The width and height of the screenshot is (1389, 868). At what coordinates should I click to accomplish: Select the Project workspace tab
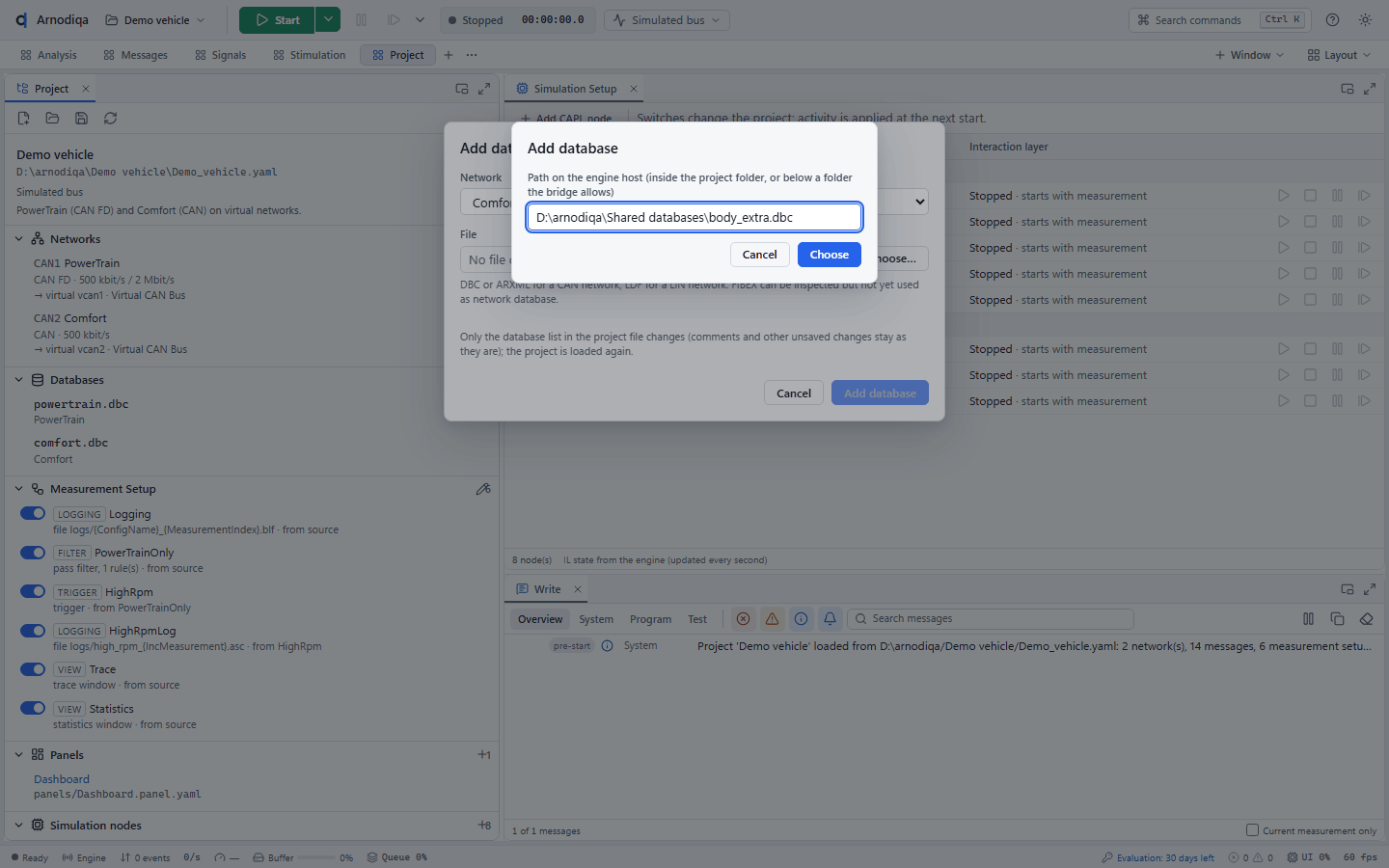coord(397,55)
